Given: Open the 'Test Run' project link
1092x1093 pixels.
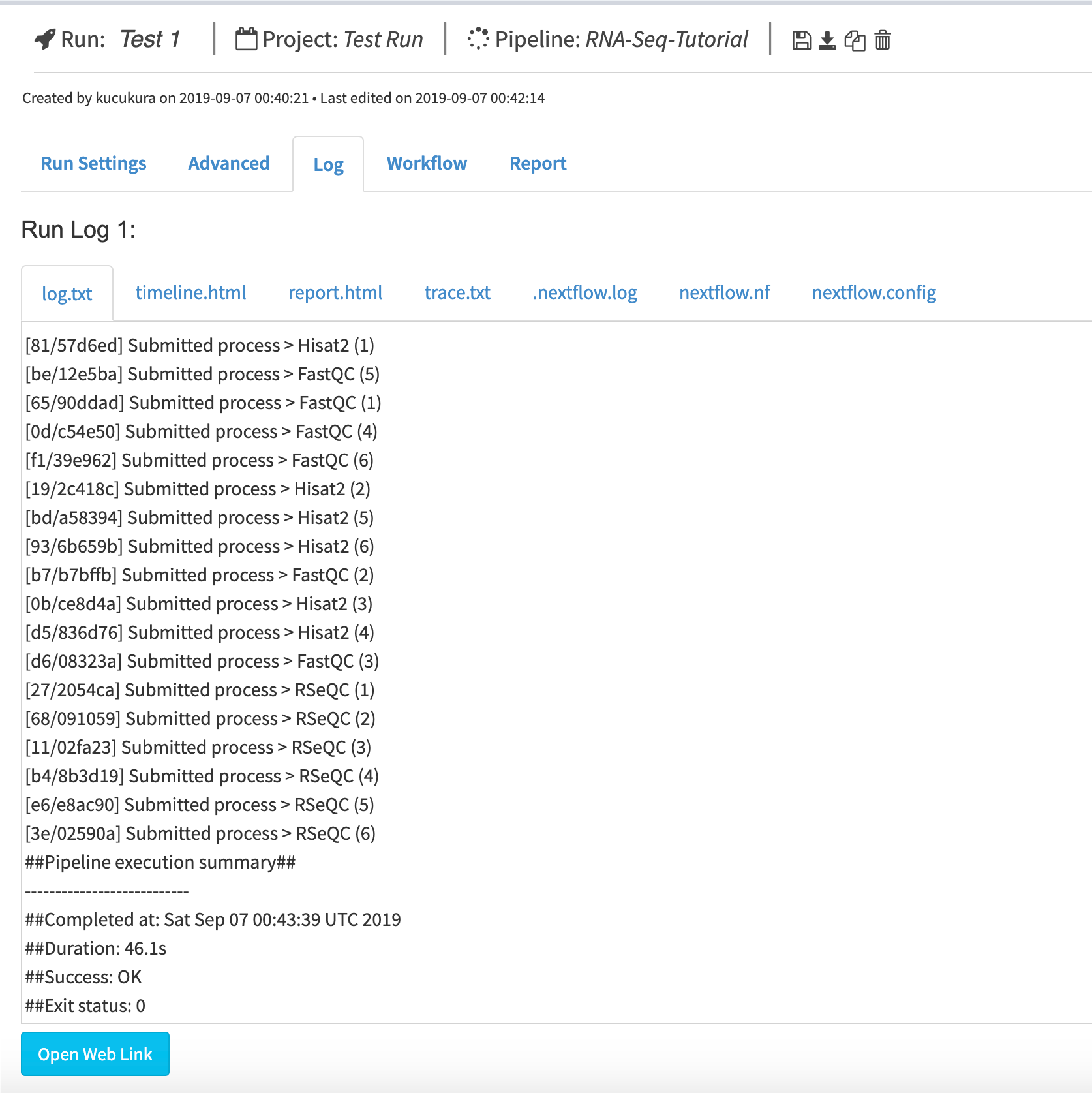Looking at the screenshot, I should 383,39.
